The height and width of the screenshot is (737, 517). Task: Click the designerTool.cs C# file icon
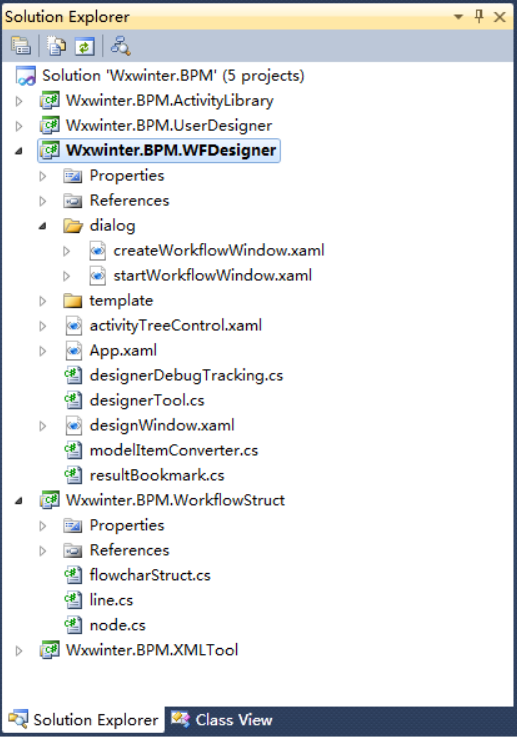pyautogui.click(x=73, y=400)
